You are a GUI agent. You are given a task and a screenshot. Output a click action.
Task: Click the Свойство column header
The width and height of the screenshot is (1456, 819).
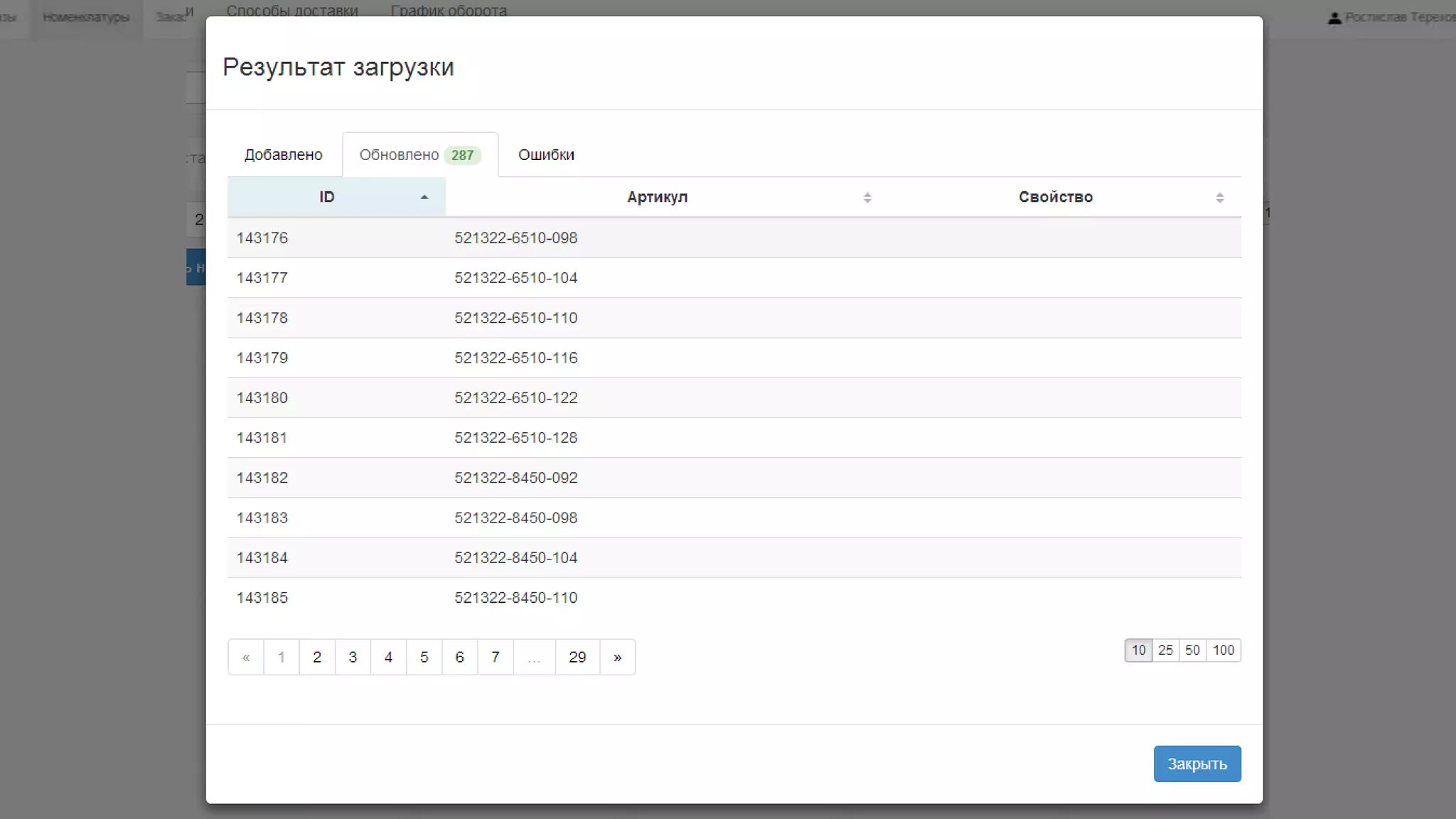pos(1055,197)
